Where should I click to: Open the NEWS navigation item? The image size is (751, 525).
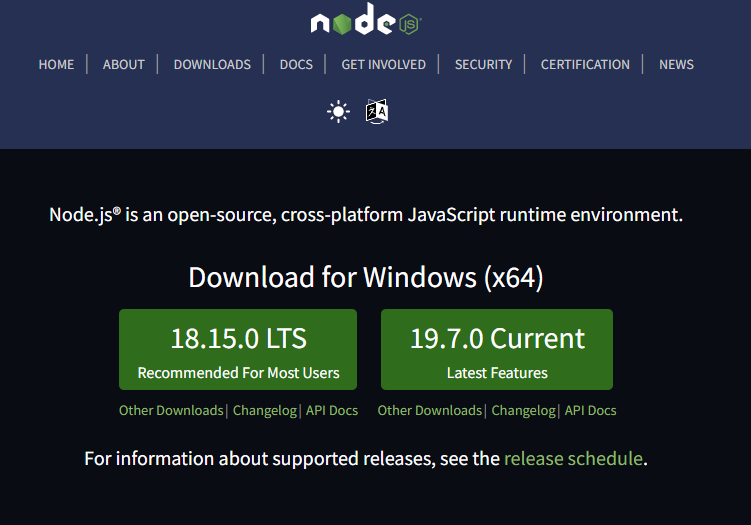(x=676, y=64)
